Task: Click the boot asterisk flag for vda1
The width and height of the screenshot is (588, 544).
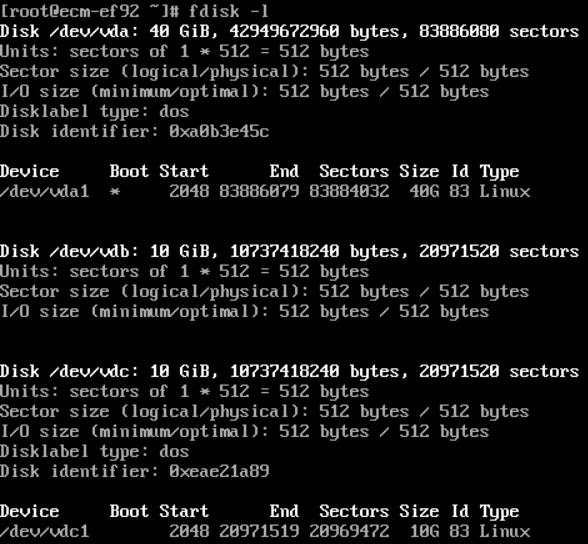Action: [x=115, y=192]
